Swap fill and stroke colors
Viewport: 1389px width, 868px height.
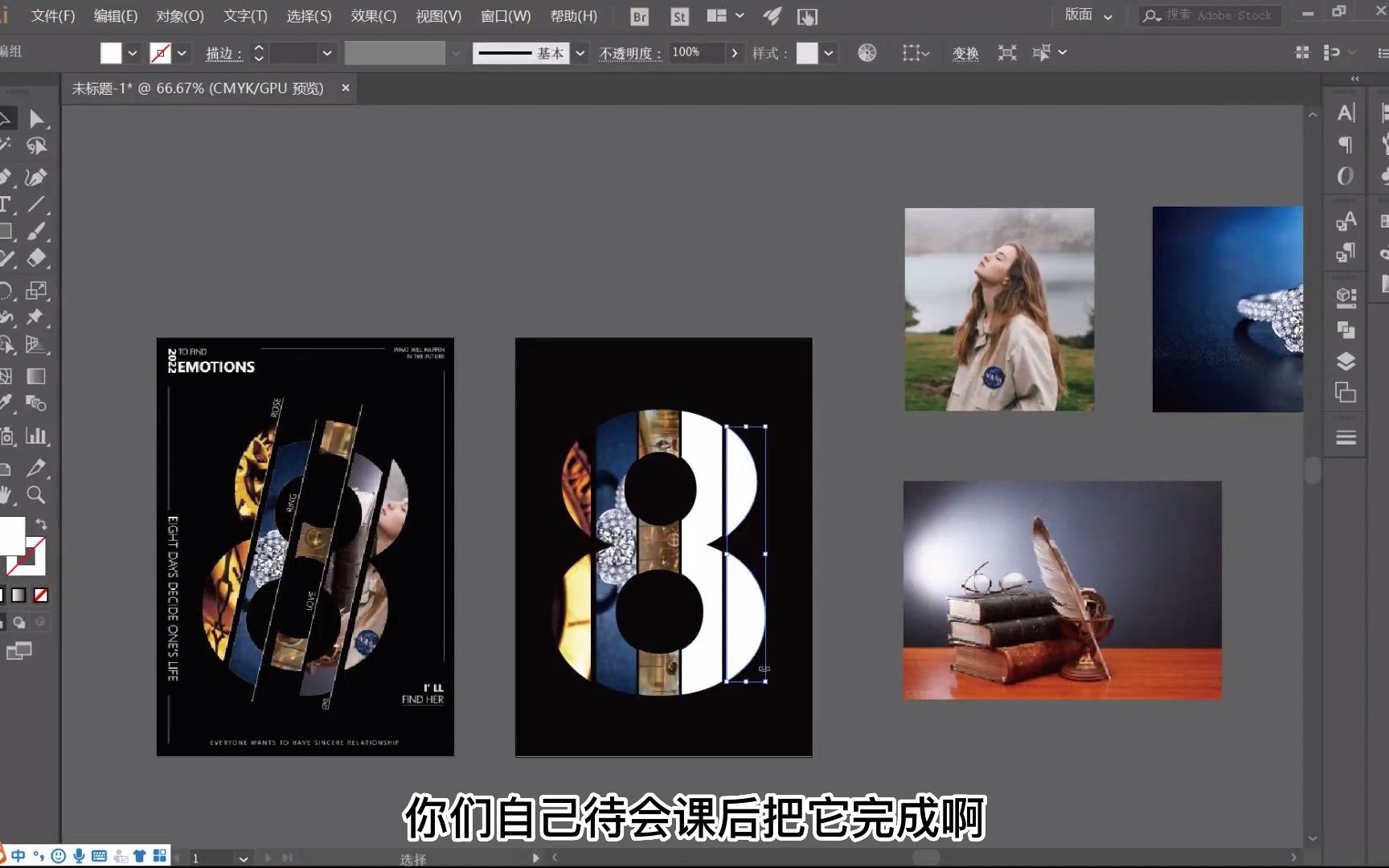(40, 525)
